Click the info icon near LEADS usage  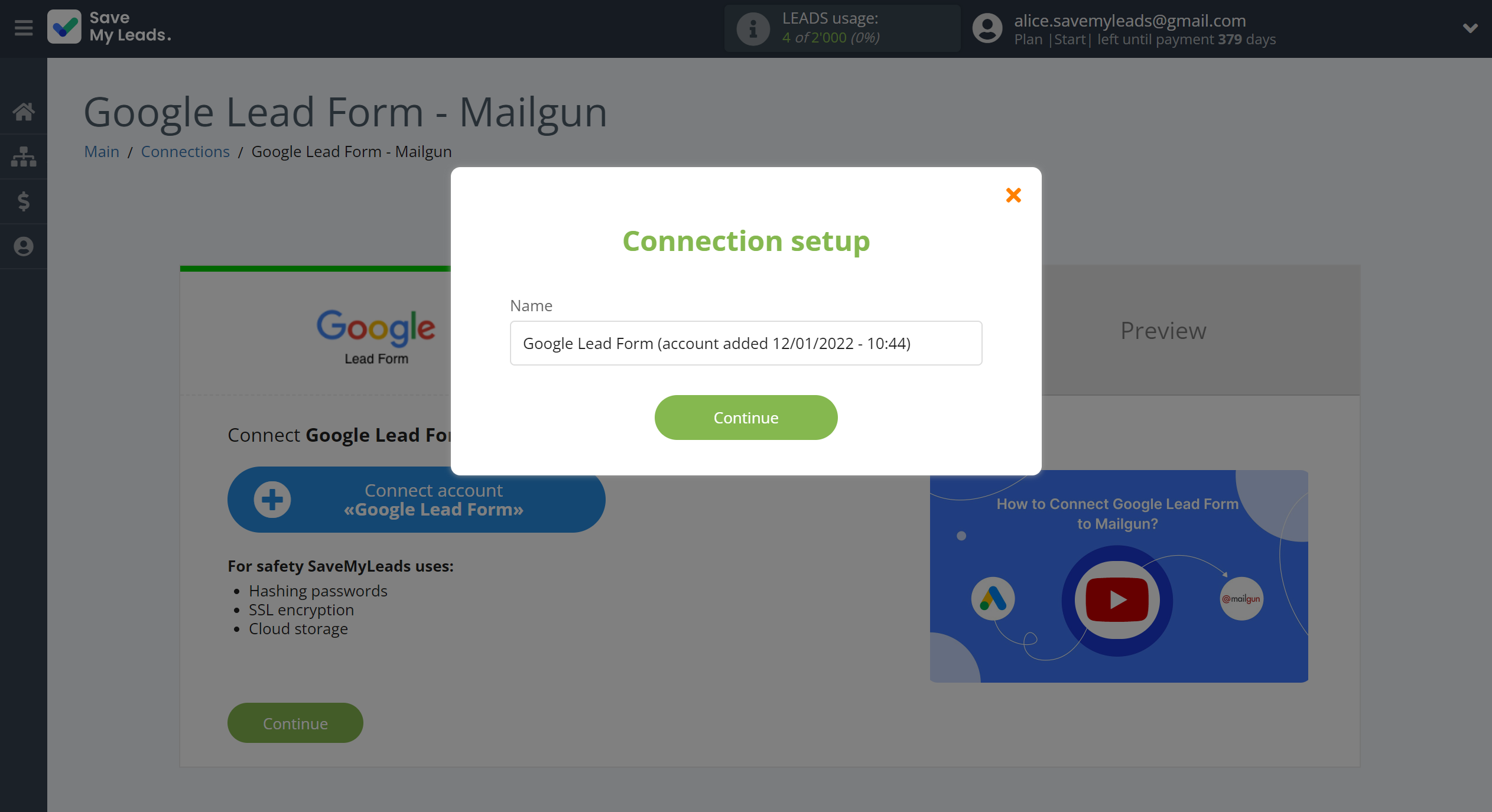pyautogui.click(x=751, y=28)
